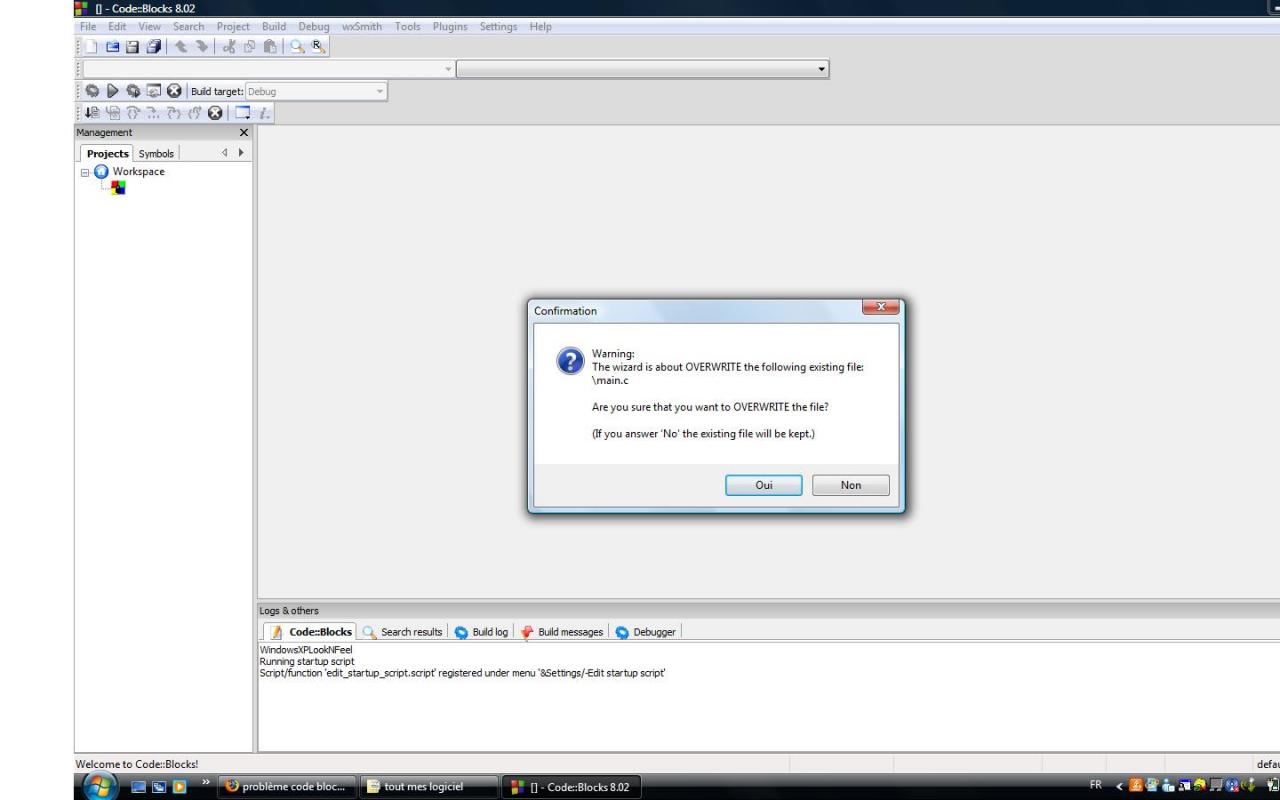Click the debugger Various info icon
Viewport: 1280px width, 800px height.
point(263,113)
